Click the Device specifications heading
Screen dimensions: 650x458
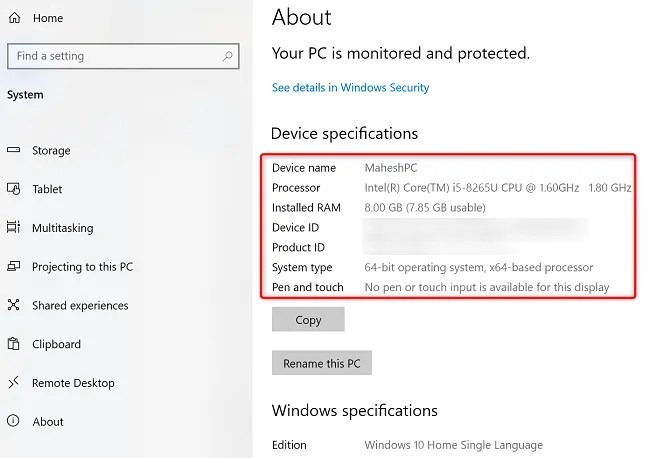pos(345,134)
